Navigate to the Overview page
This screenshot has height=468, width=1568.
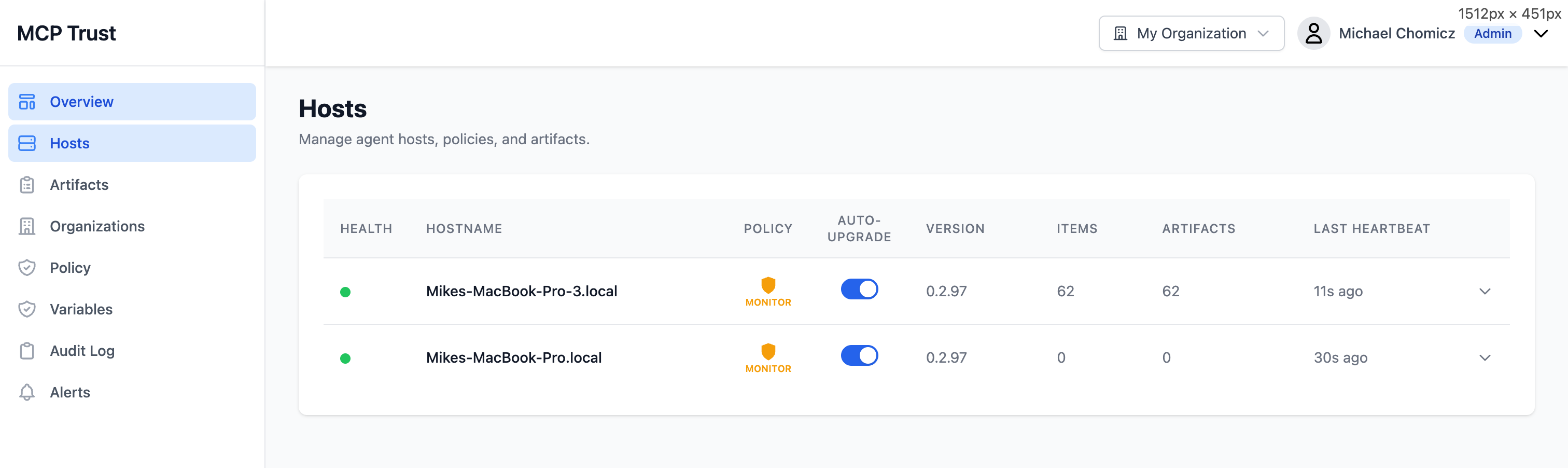(81, 101)
